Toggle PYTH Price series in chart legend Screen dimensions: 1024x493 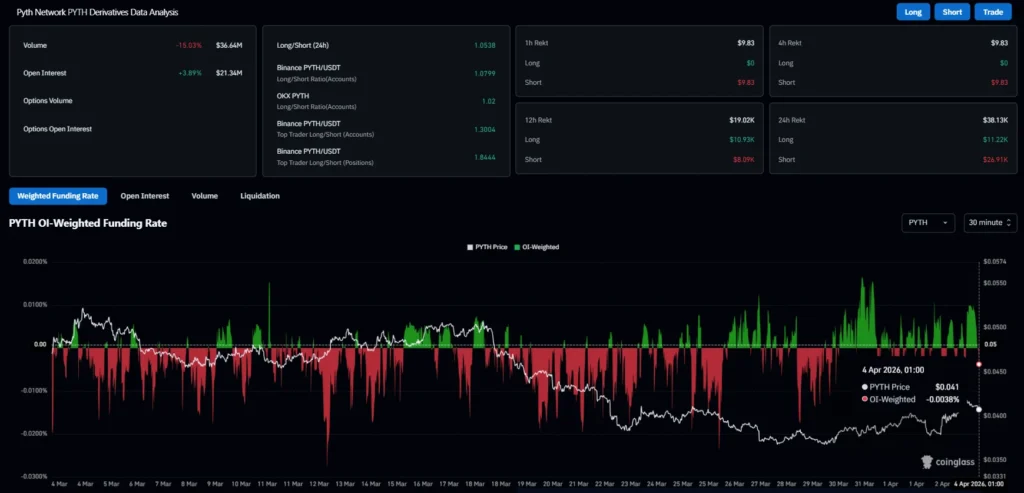click(x=489, y=246)
